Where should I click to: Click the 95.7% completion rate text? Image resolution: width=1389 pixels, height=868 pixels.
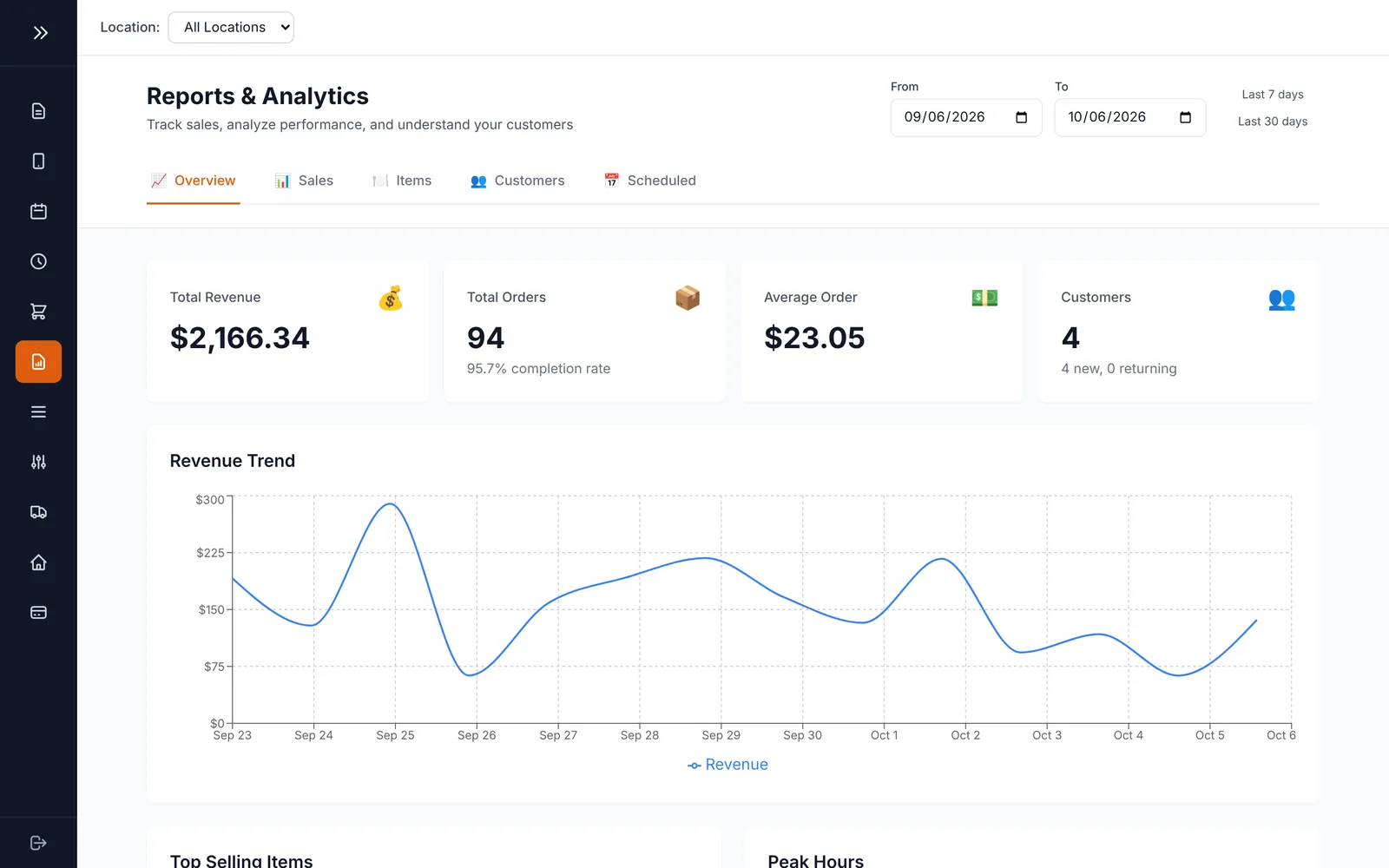(538, 369)
